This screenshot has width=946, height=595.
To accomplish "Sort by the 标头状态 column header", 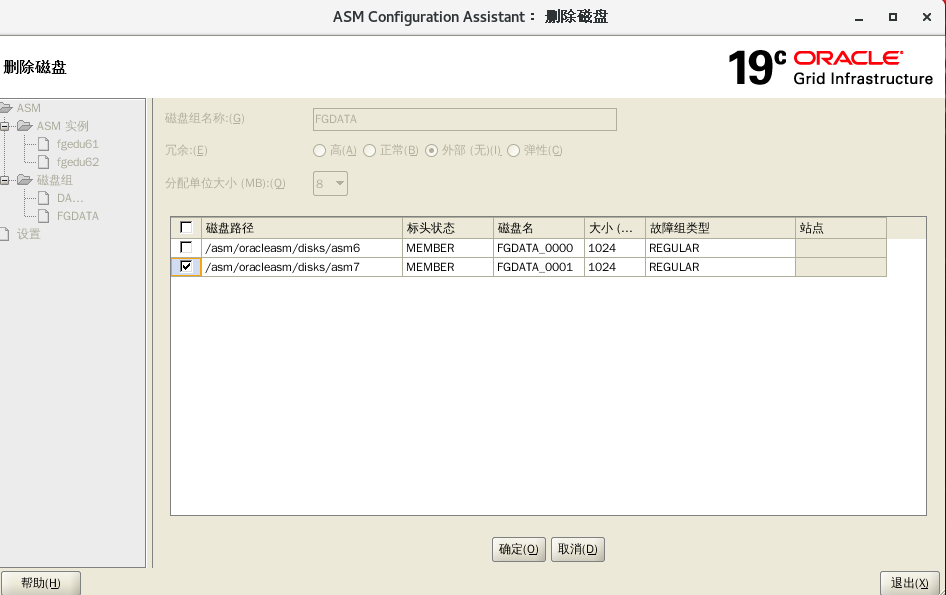I will [x=448, y=228].
